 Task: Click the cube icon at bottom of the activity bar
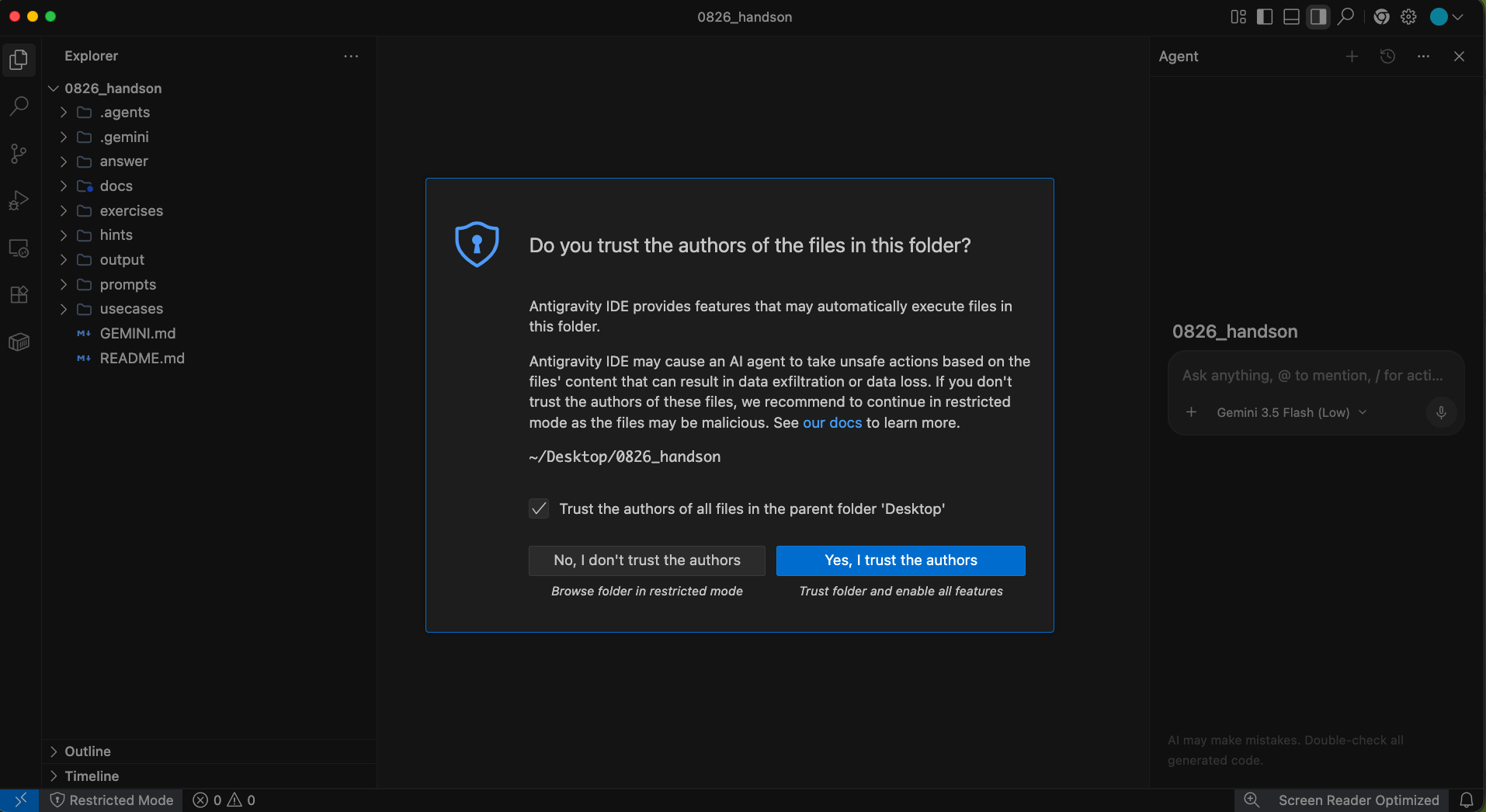point(19,342)
